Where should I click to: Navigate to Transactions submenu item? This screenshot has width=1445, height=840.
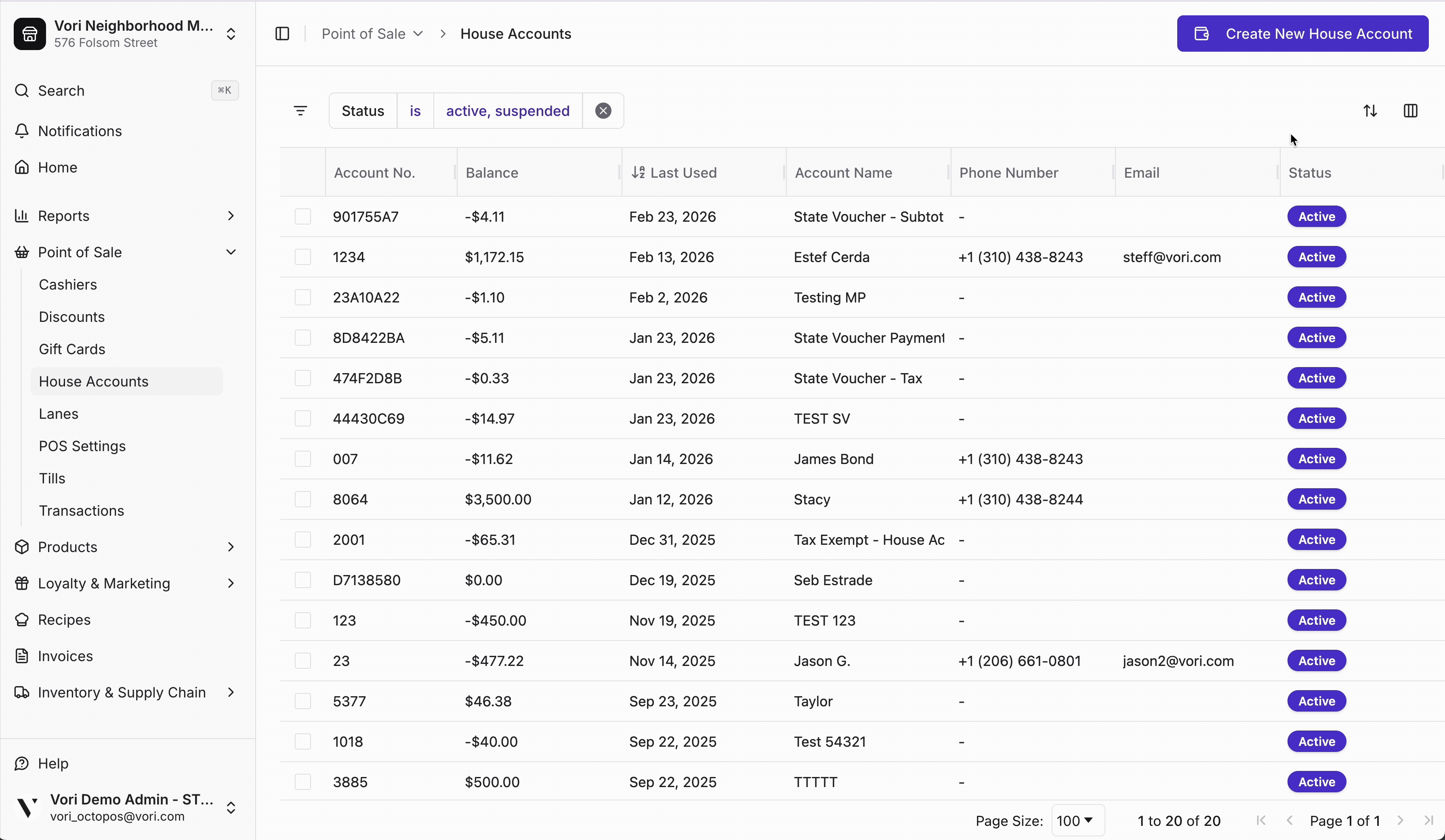click(82, 511)
